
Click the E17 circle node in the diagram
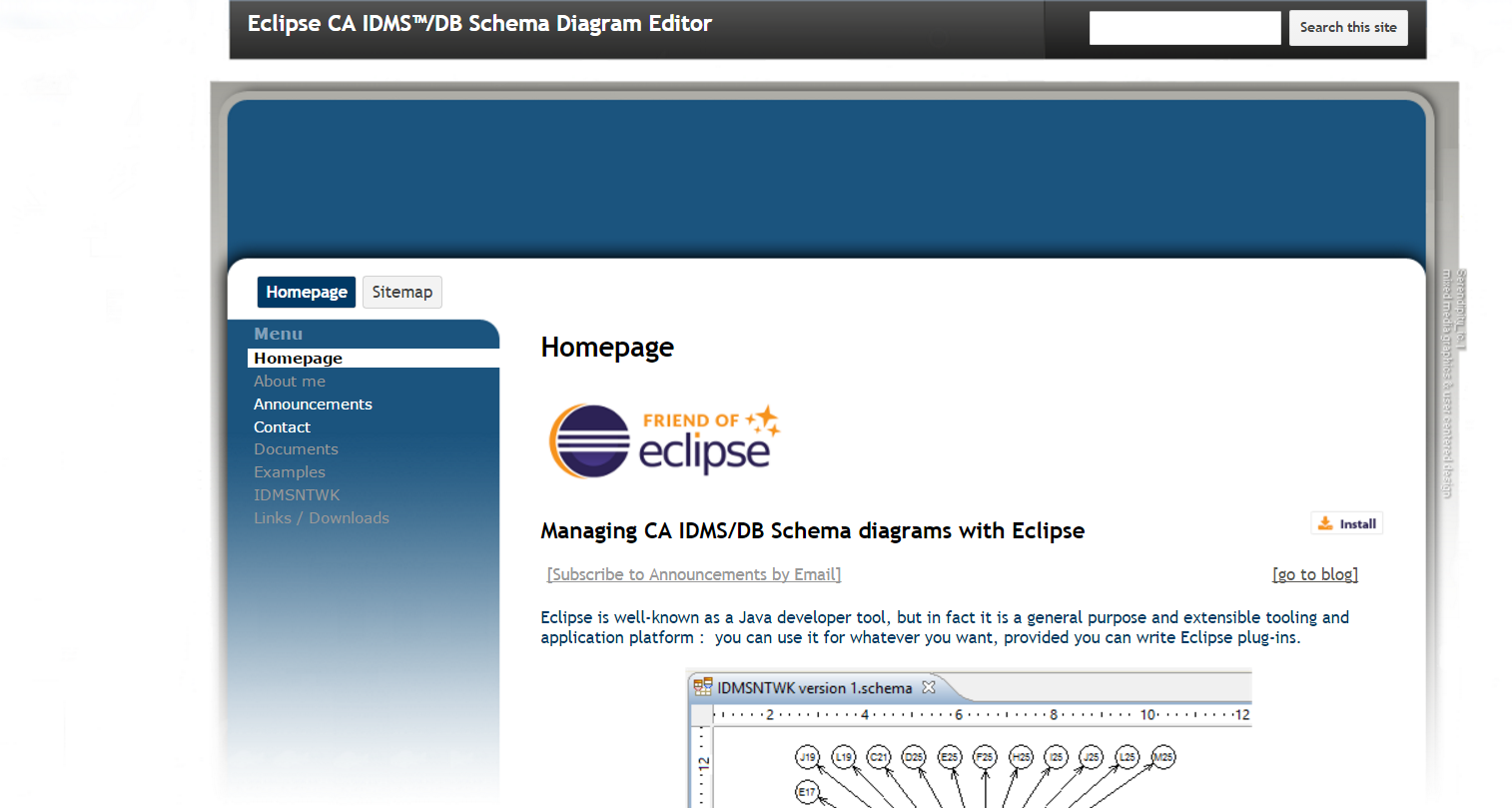807,793
